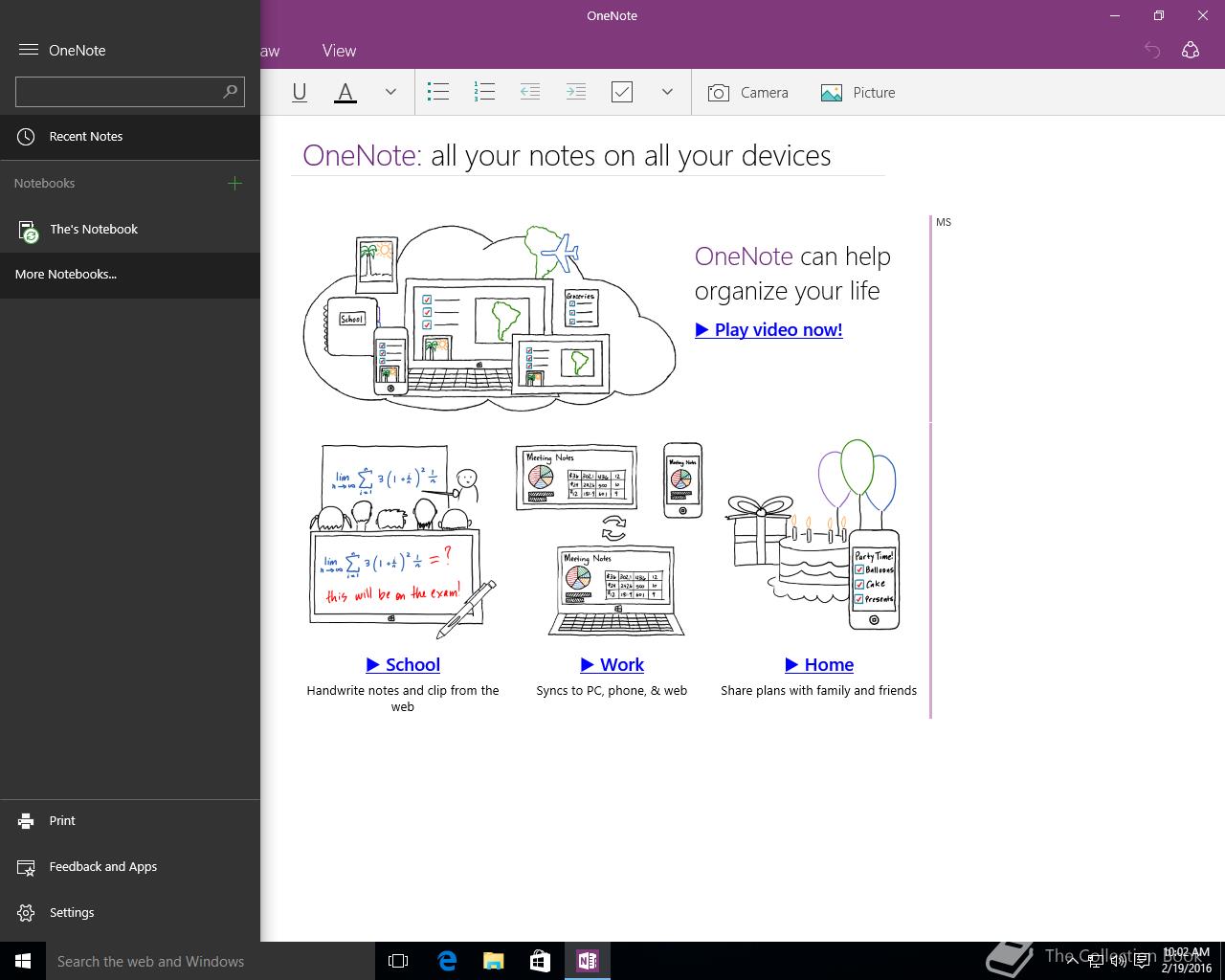Open the taskbar clock and date
1225x980 pixels.
click(1187, 961)
